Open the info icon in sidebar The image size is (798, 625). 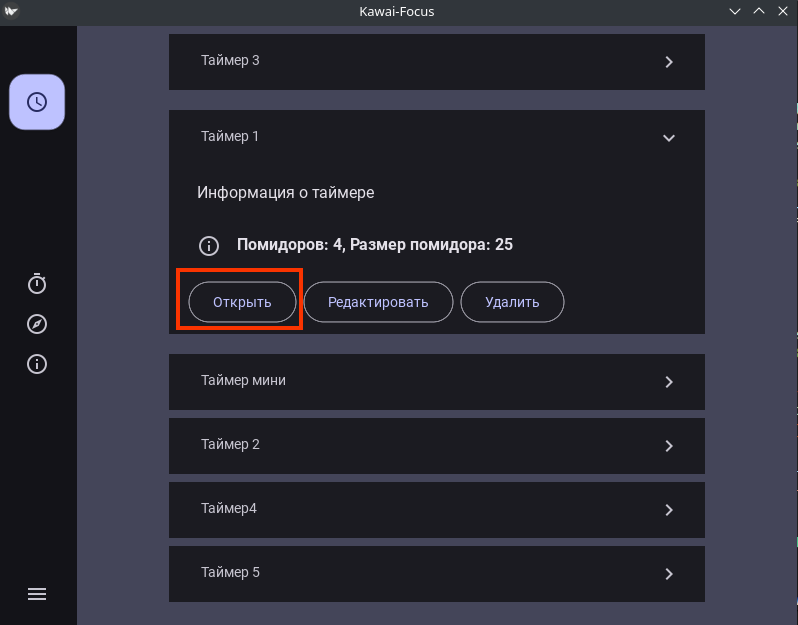point(37,364)
